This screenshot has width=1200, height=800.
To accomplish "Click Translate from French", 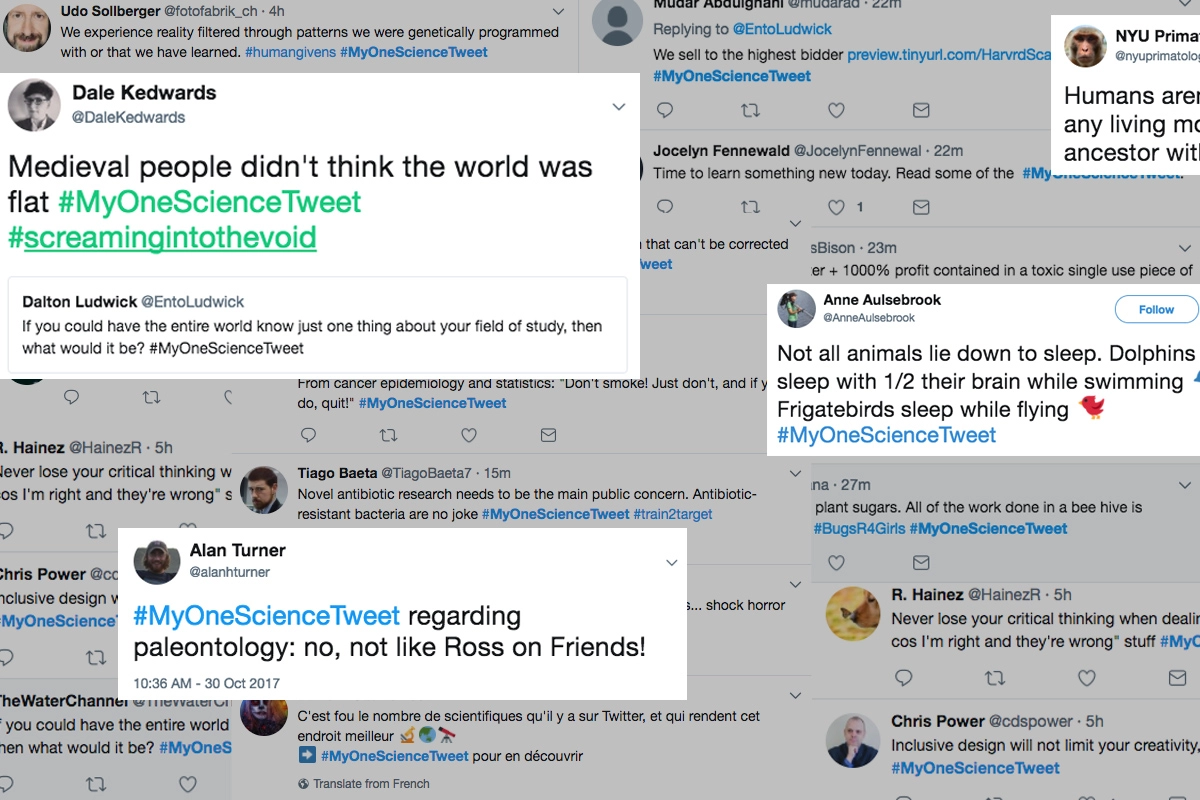I will point(371,783).
